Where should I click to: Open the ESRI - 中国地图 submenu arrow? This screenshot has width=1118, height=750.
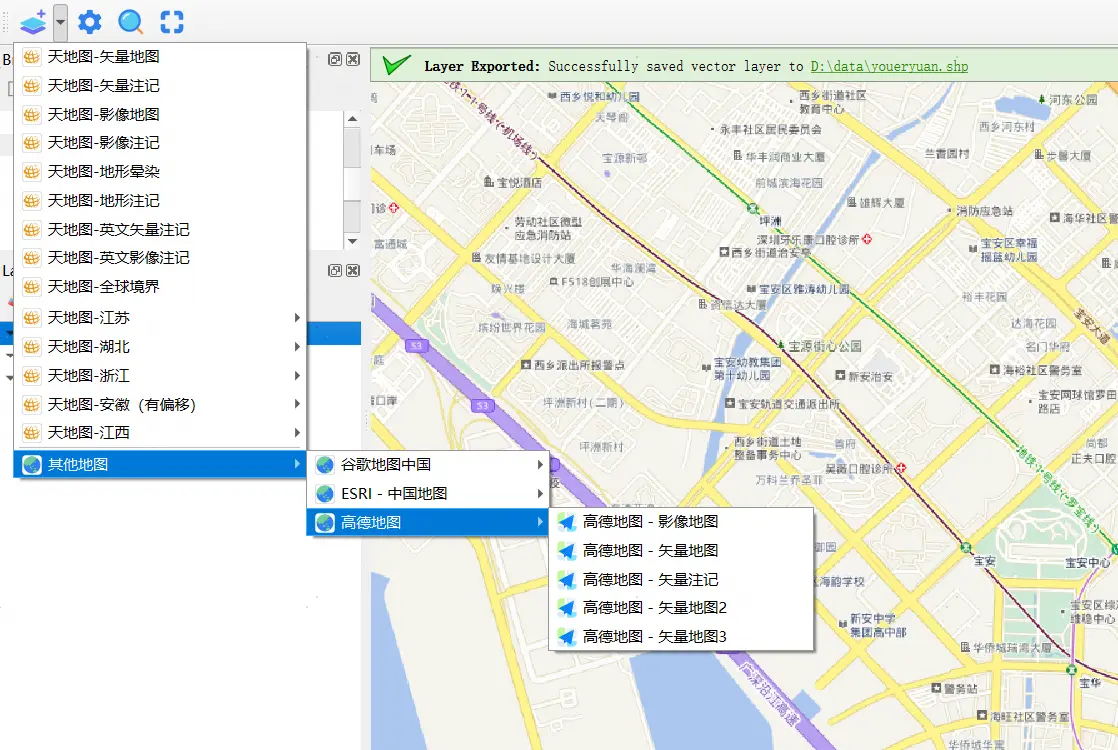coord(540,493)
